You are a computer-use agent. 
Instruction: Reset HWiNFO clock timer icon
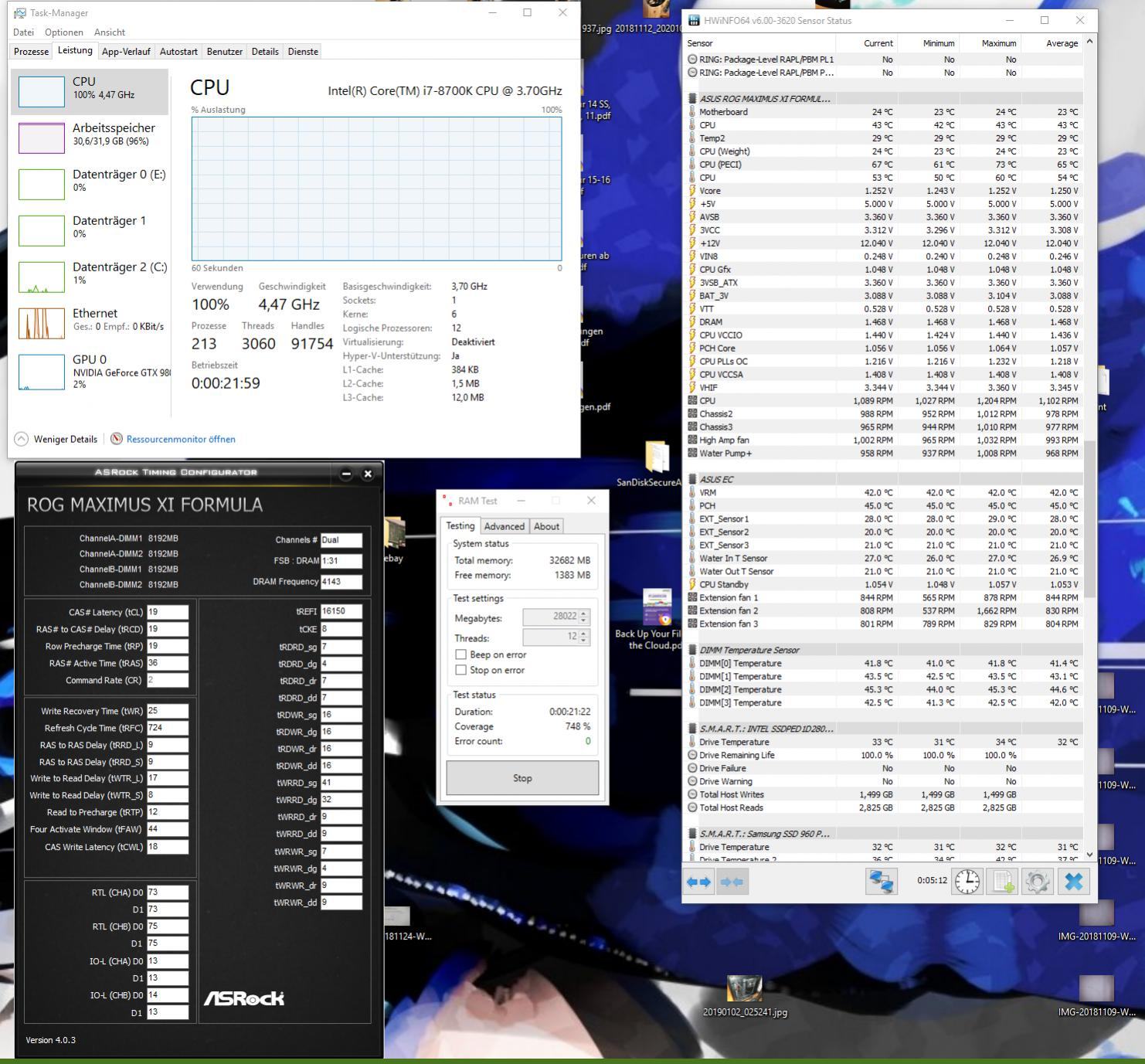967,882
